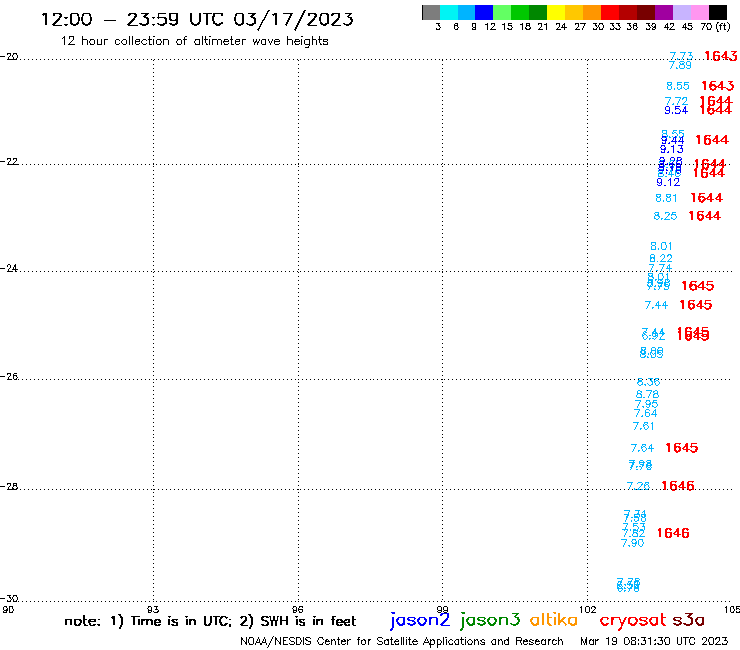
Task: Click the purple 42 ft legend swatch
Action: click(x=664, y=12)
